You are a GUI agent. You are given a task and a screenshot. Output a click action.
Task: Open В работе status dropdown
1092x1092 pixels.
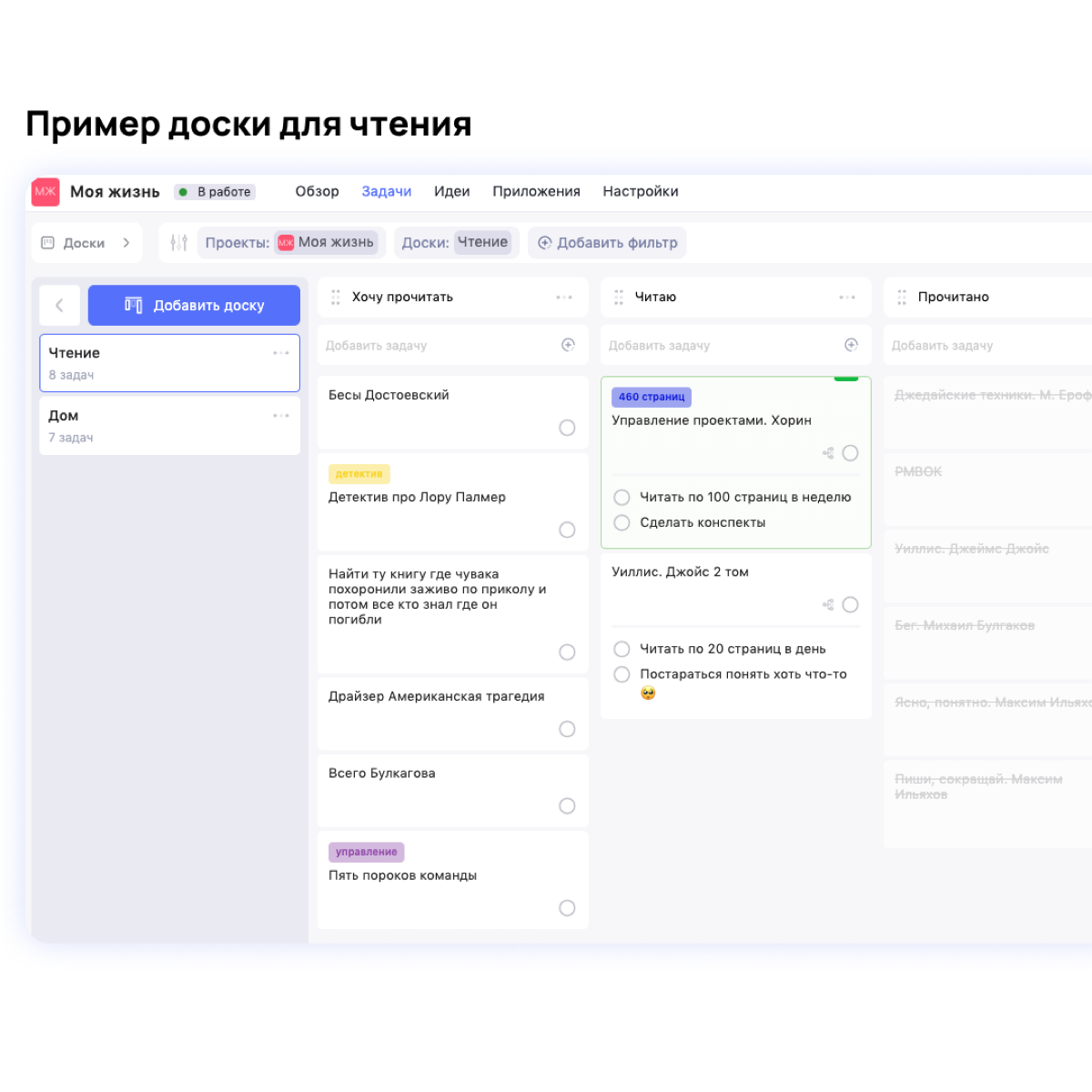(215, 192)
